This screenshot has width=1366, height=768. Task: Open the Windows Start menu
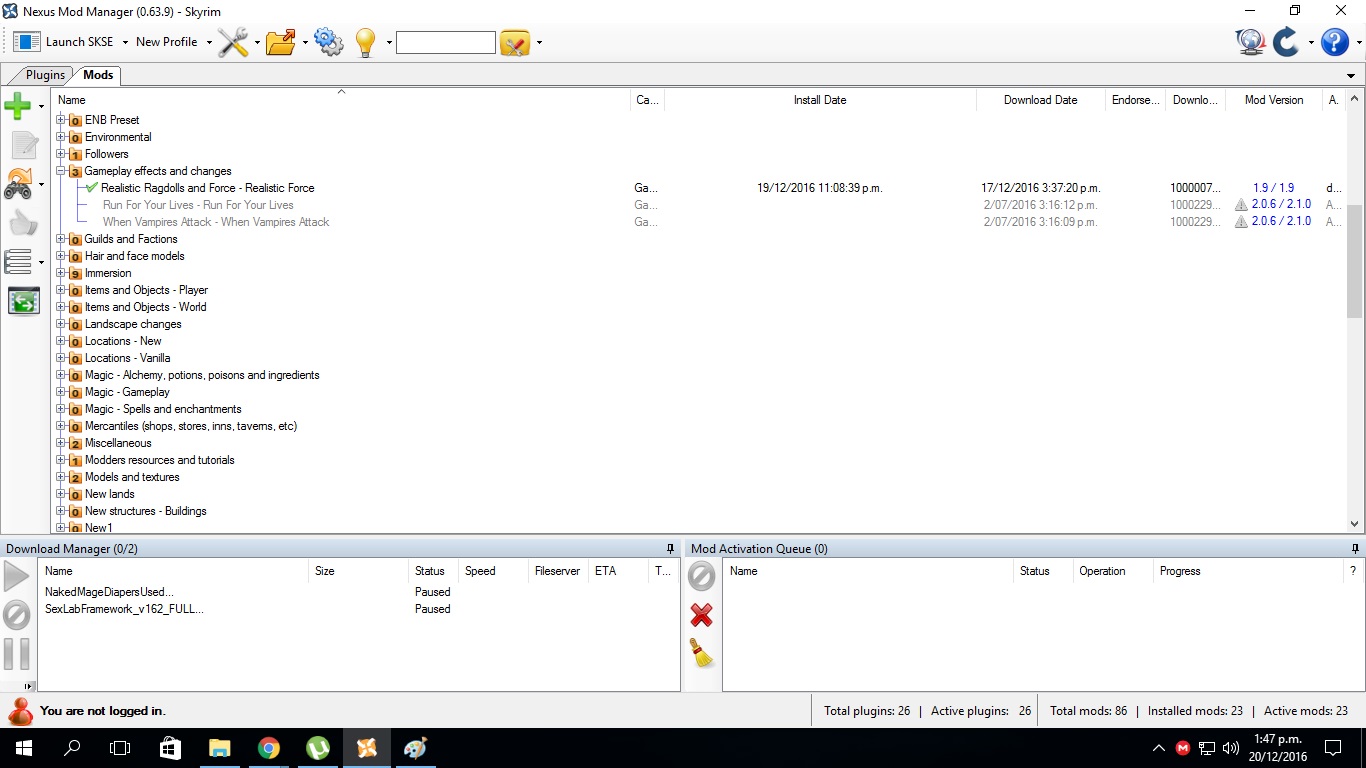pyautogui.click(x=23, y=748)
